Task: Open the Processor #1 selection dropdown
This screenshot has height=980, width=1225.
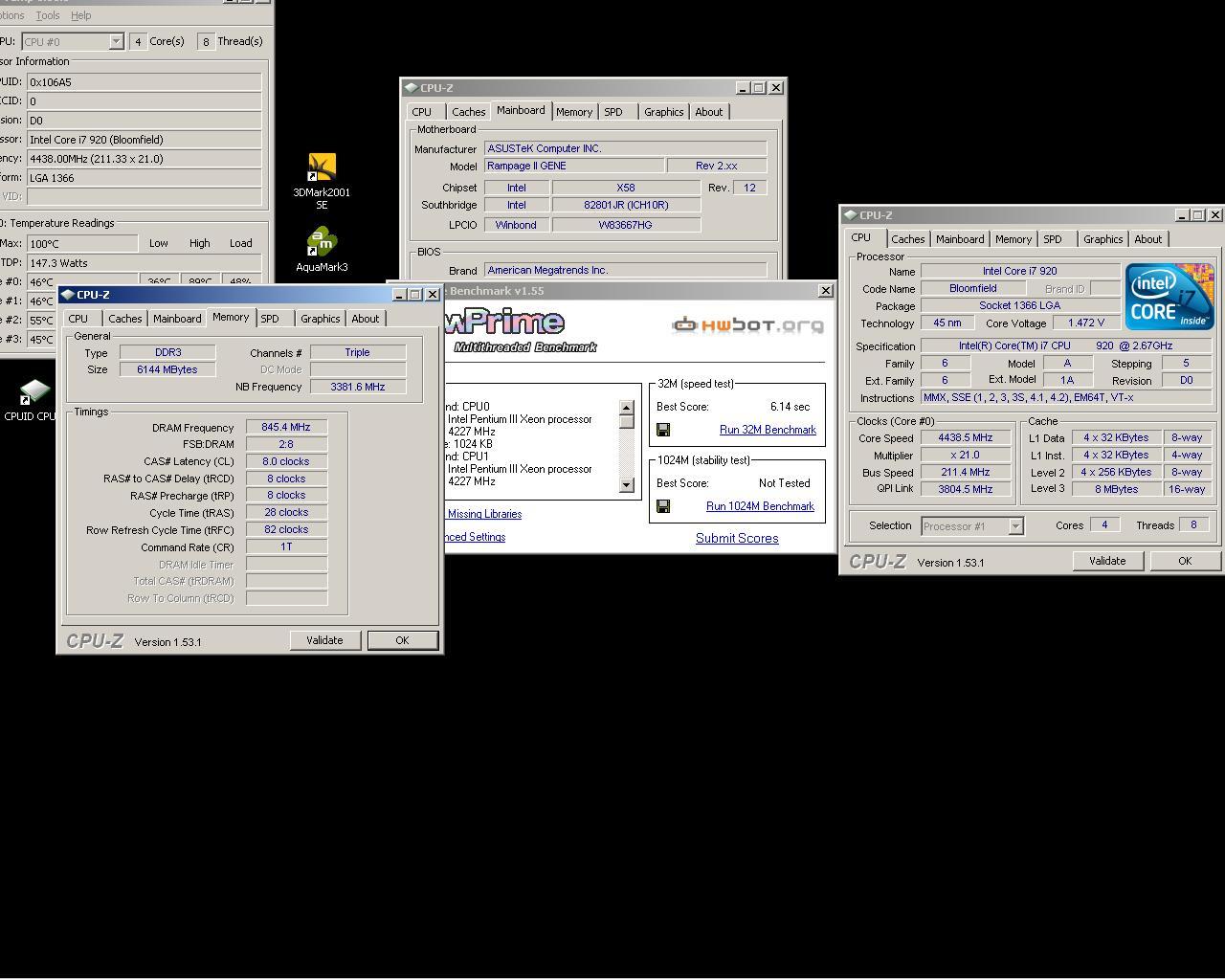Action: coord(1015,525)
